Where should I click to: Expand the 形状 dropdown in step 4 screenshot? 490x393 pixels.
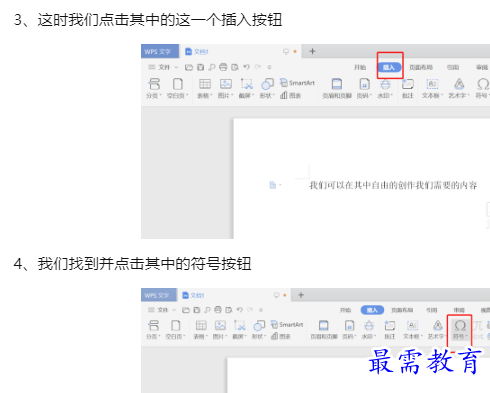(x=265, y=336)
